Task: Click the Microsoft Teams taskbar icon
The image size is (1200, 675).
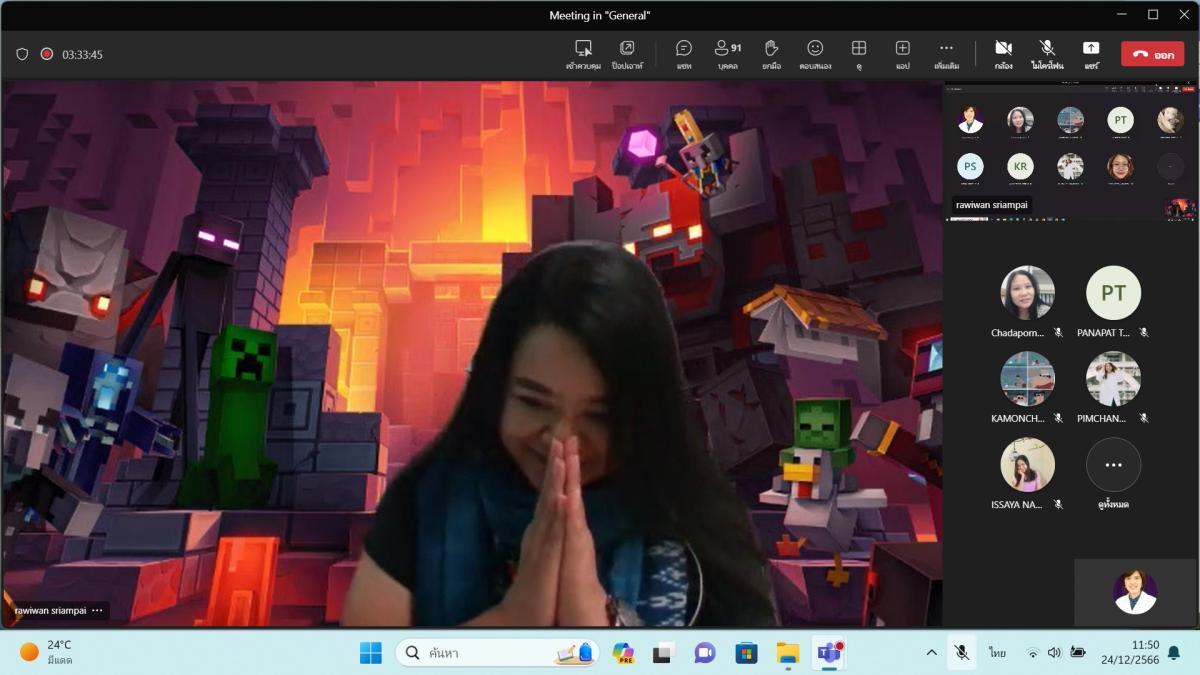Action: 829,653
